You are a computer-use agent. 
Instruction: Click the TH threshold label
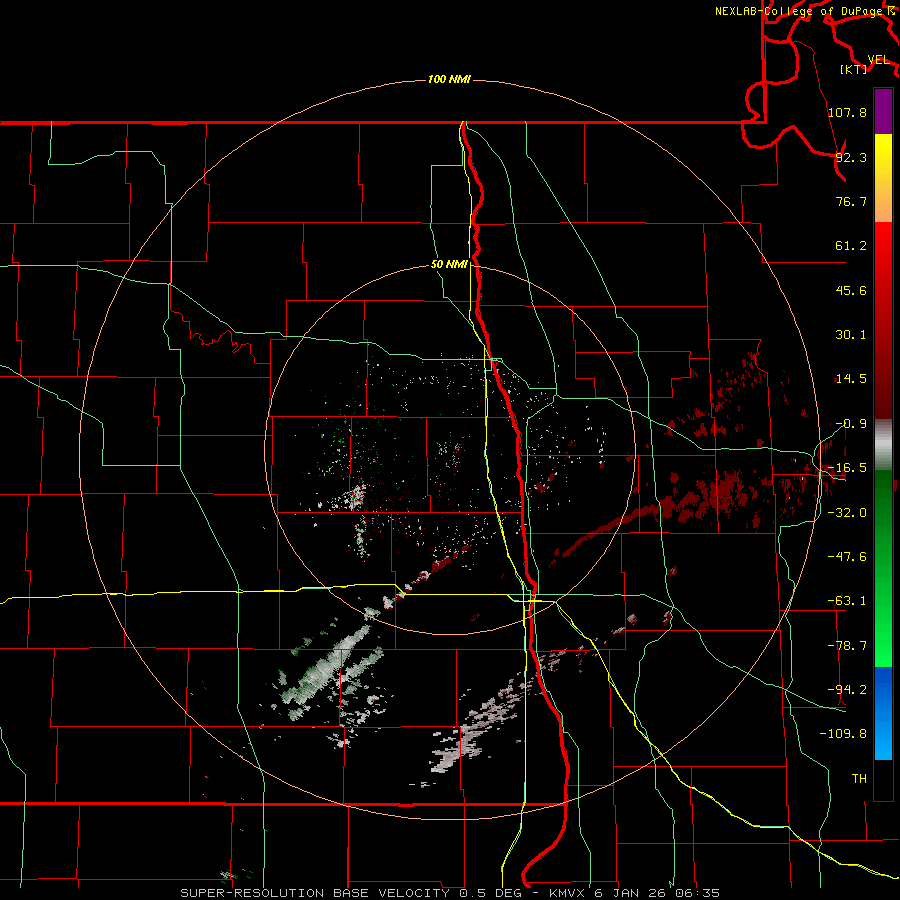coord(859,778)
